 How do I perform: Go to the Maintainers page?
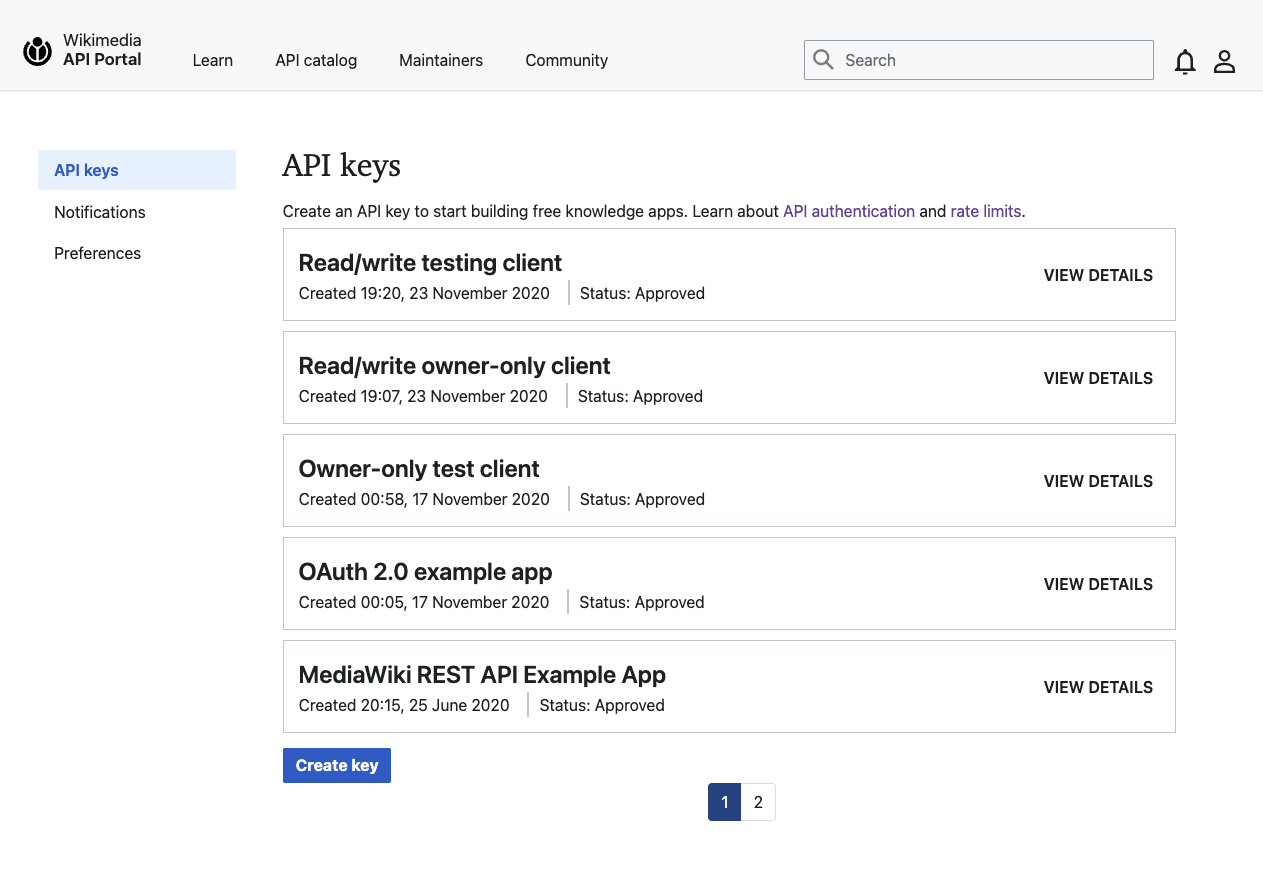coord(441,60)
